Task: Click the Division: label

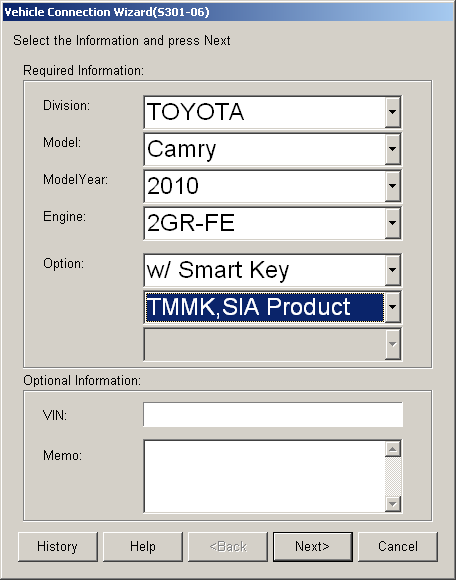Action: [67, 105]
